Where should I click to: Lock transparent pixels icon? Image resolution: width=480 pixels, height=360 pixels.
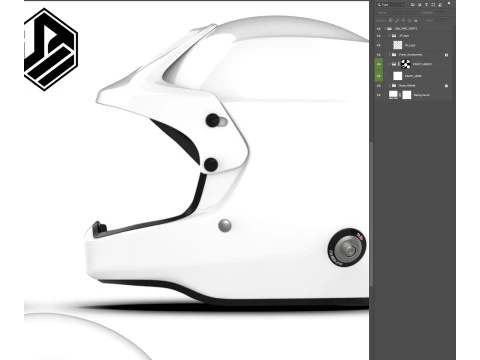[391, 20]
